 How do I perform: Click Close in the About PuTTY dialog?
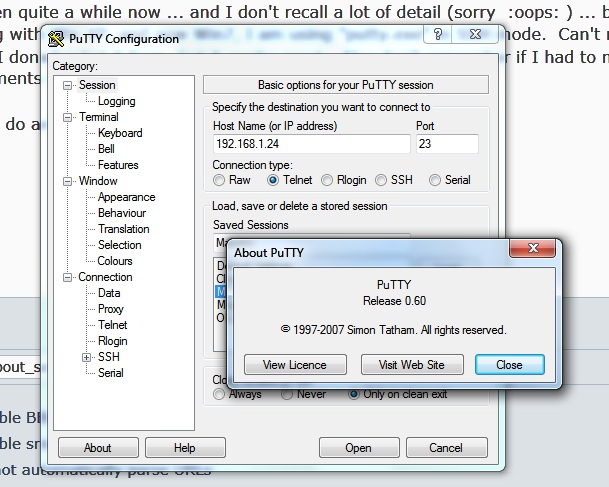click(510, 365)
